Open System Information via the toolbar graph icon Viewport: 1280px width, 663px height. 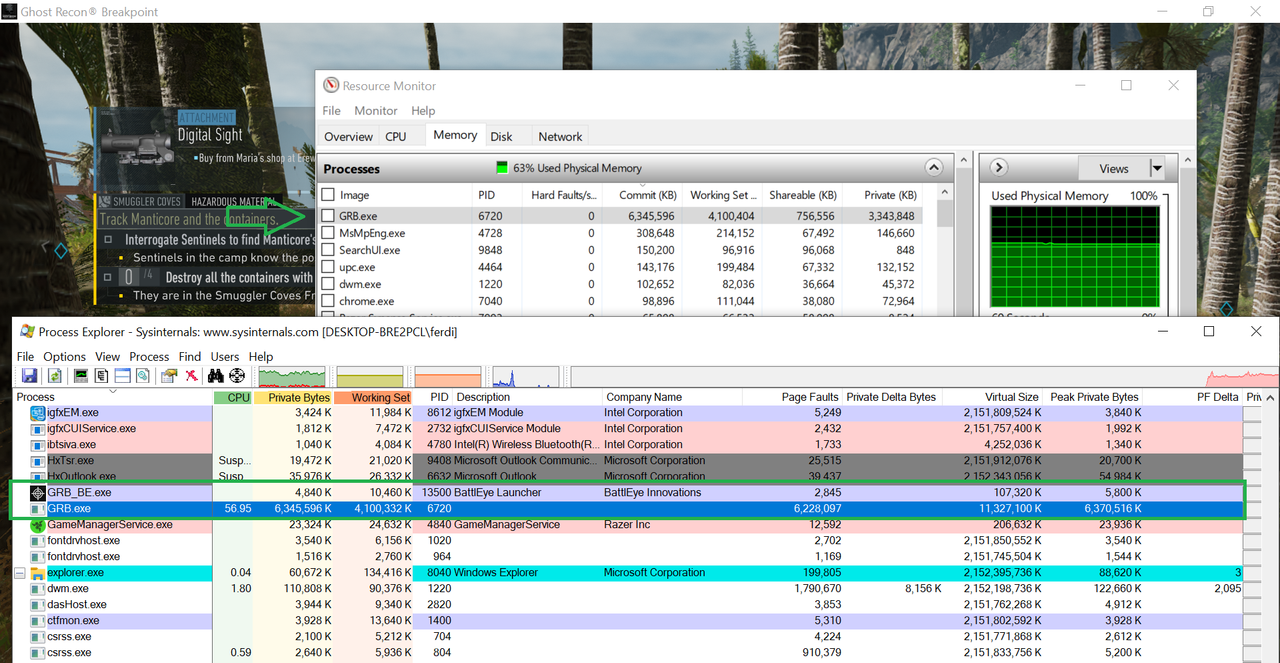click(81, 375)
